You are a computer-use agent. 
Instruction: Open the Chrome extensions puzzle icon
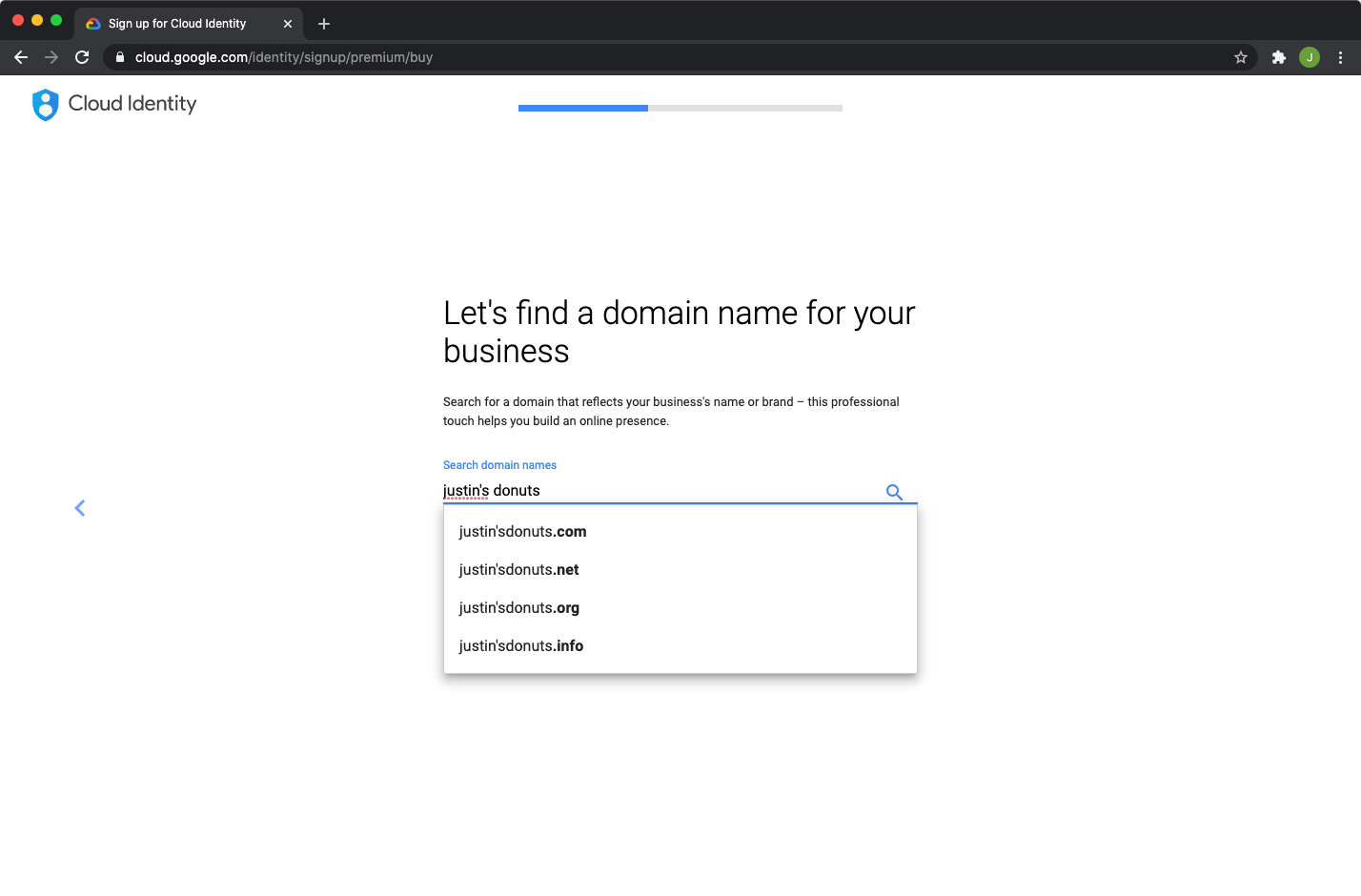point(1279,57)
